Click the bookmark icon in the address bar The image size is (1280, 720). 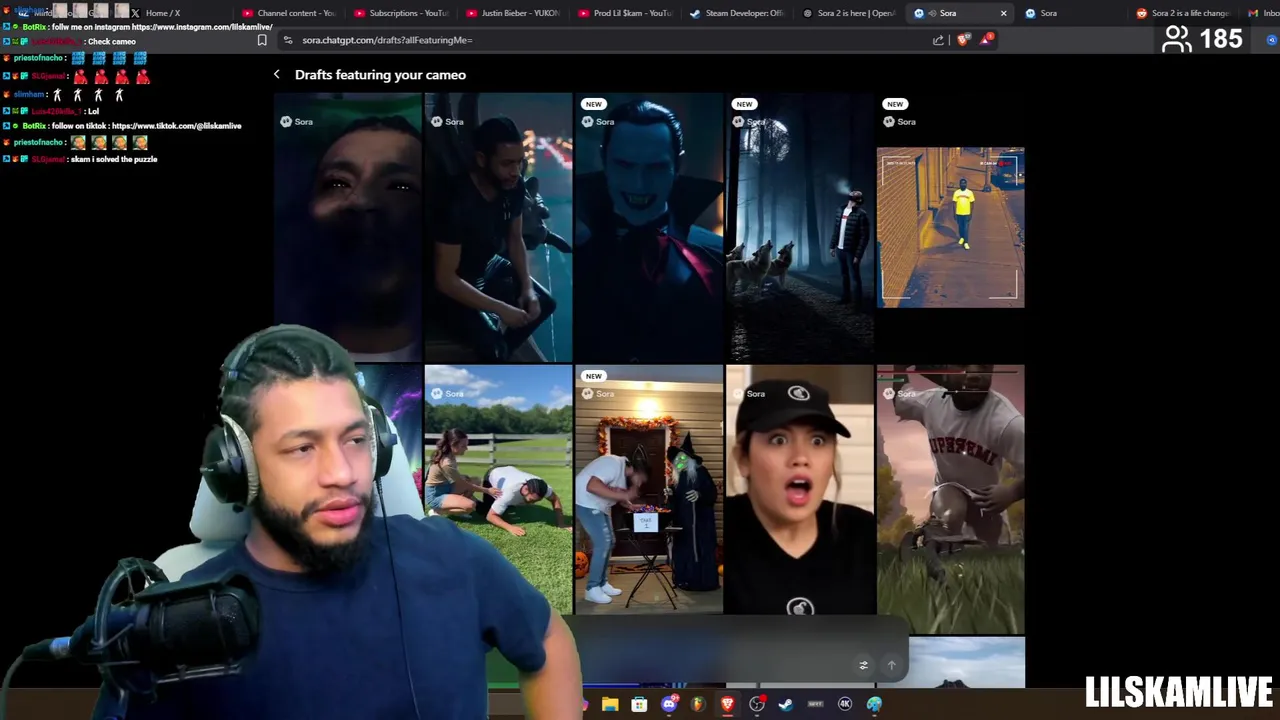(262, 40)
